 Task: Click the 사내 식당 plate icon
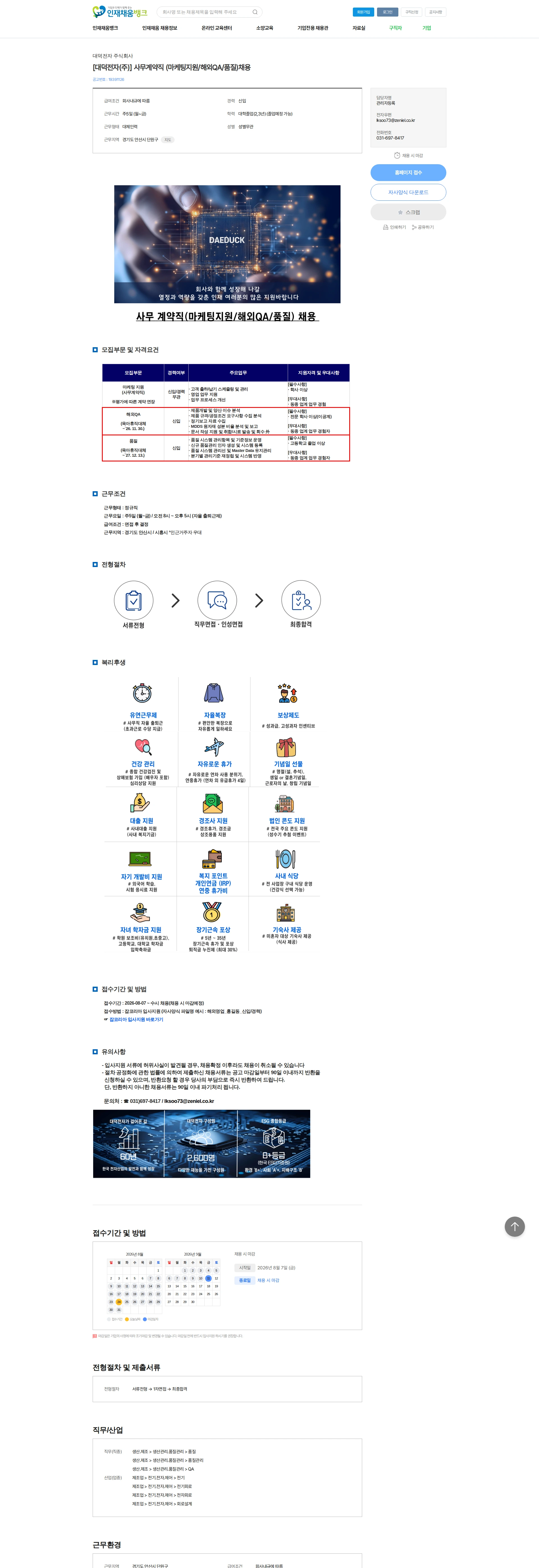[x=285, y=859]
